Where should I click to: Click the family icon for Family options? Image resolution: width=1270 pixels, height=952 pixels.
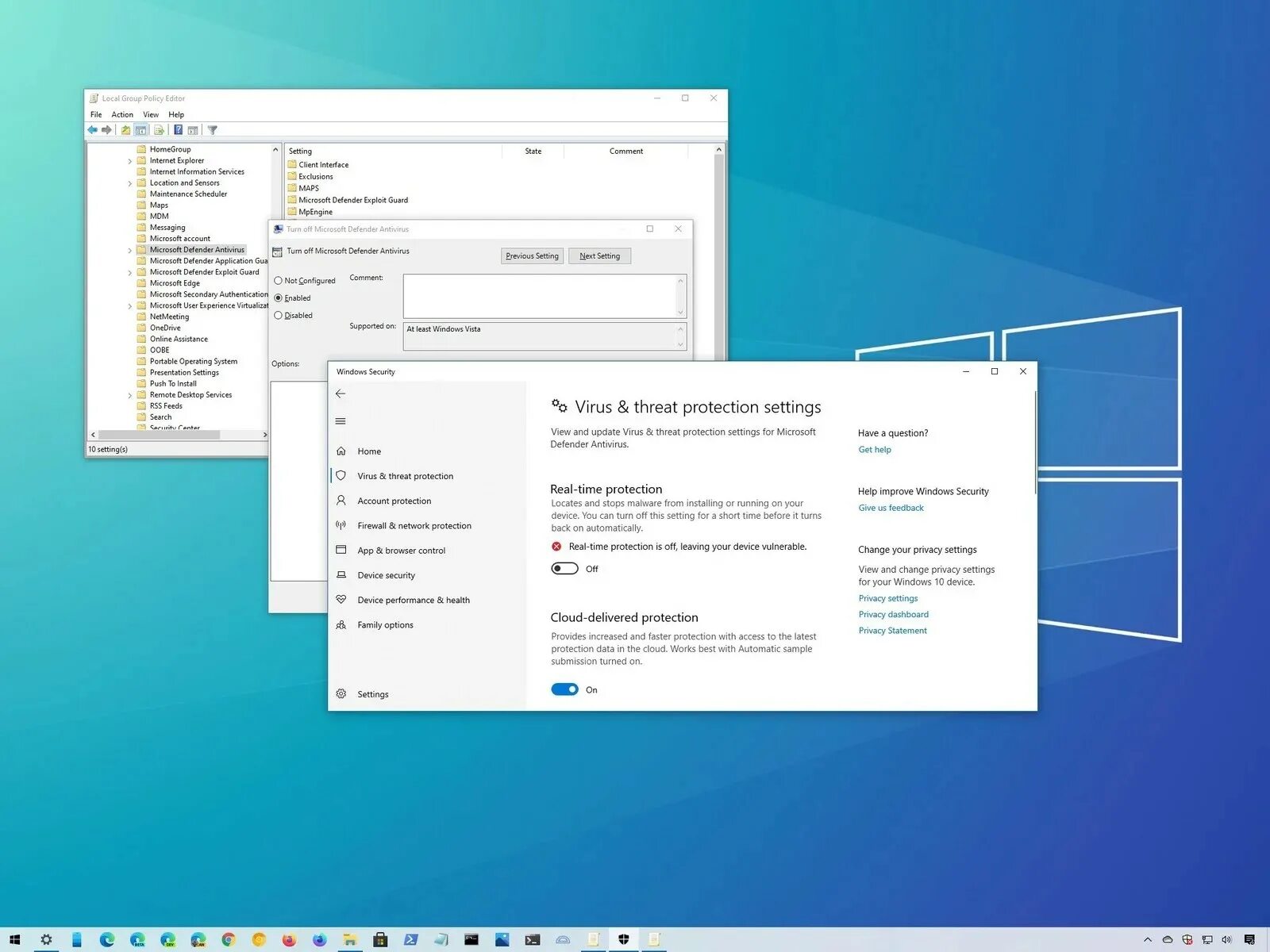[341, 625]
